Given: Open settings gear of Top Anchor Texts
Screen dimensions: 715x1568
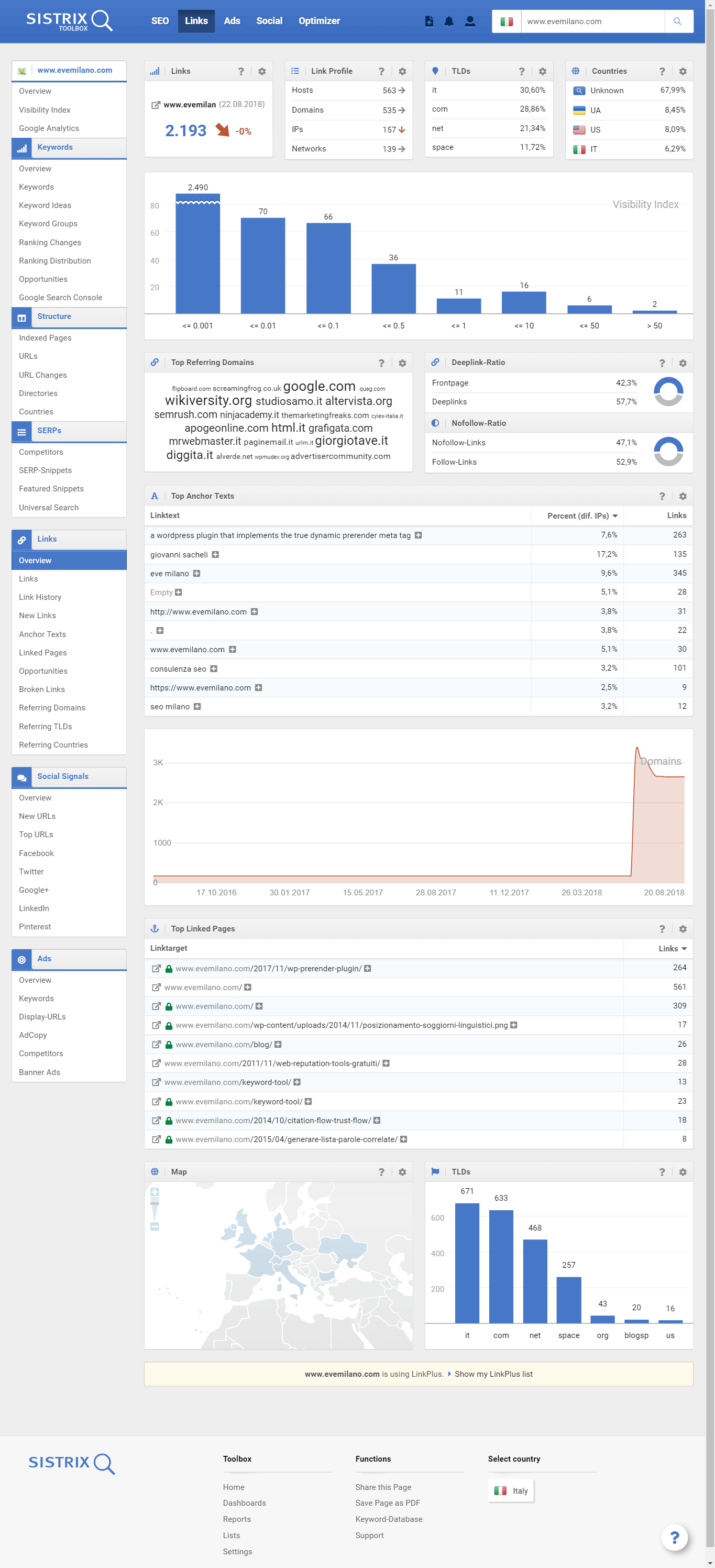Looking at the screenshot, I should (683, 496).
